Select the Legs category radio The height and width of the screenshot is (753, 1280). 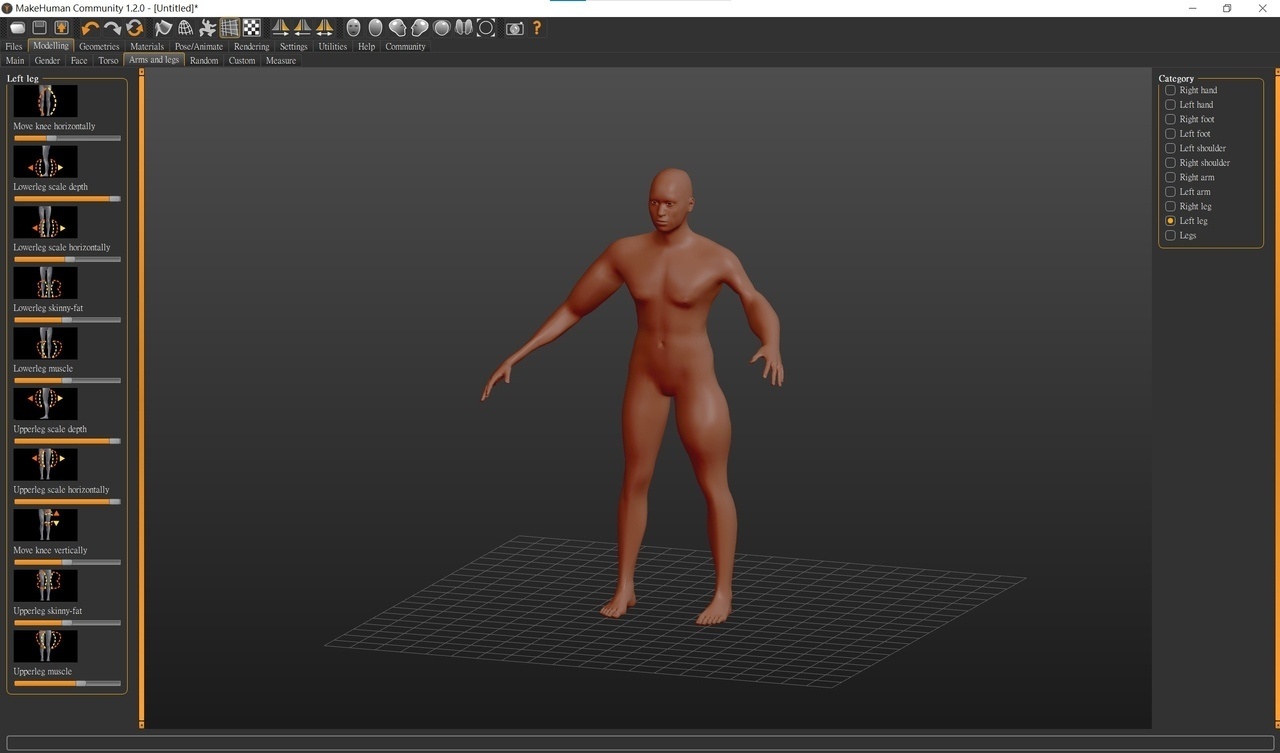[1170, 235]
